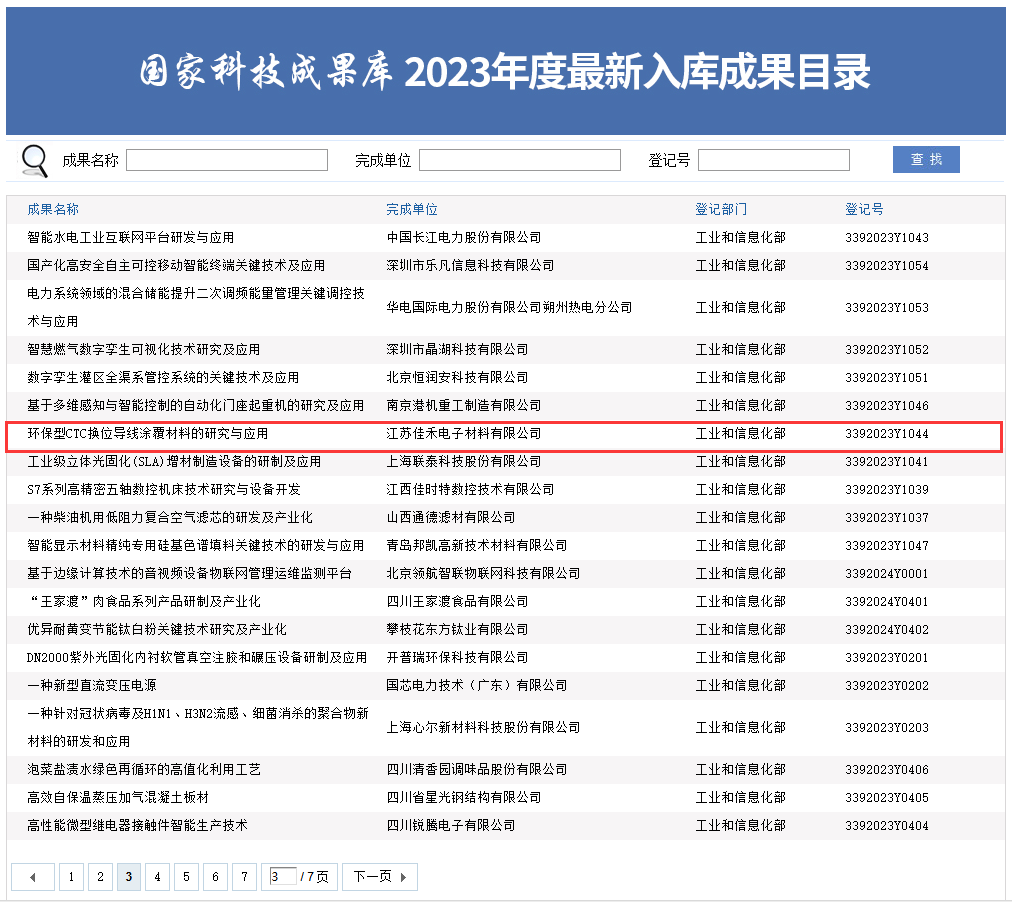Screen dimensions: 1012x902
Task: Click company 青岛邦凯高新技术材料有限公司
Action: pyautogui.click(x=476, y=545)
